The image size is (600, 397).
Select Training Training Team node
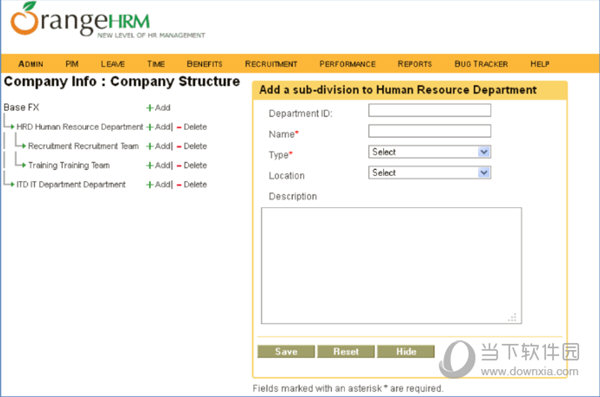pos(69,165)
